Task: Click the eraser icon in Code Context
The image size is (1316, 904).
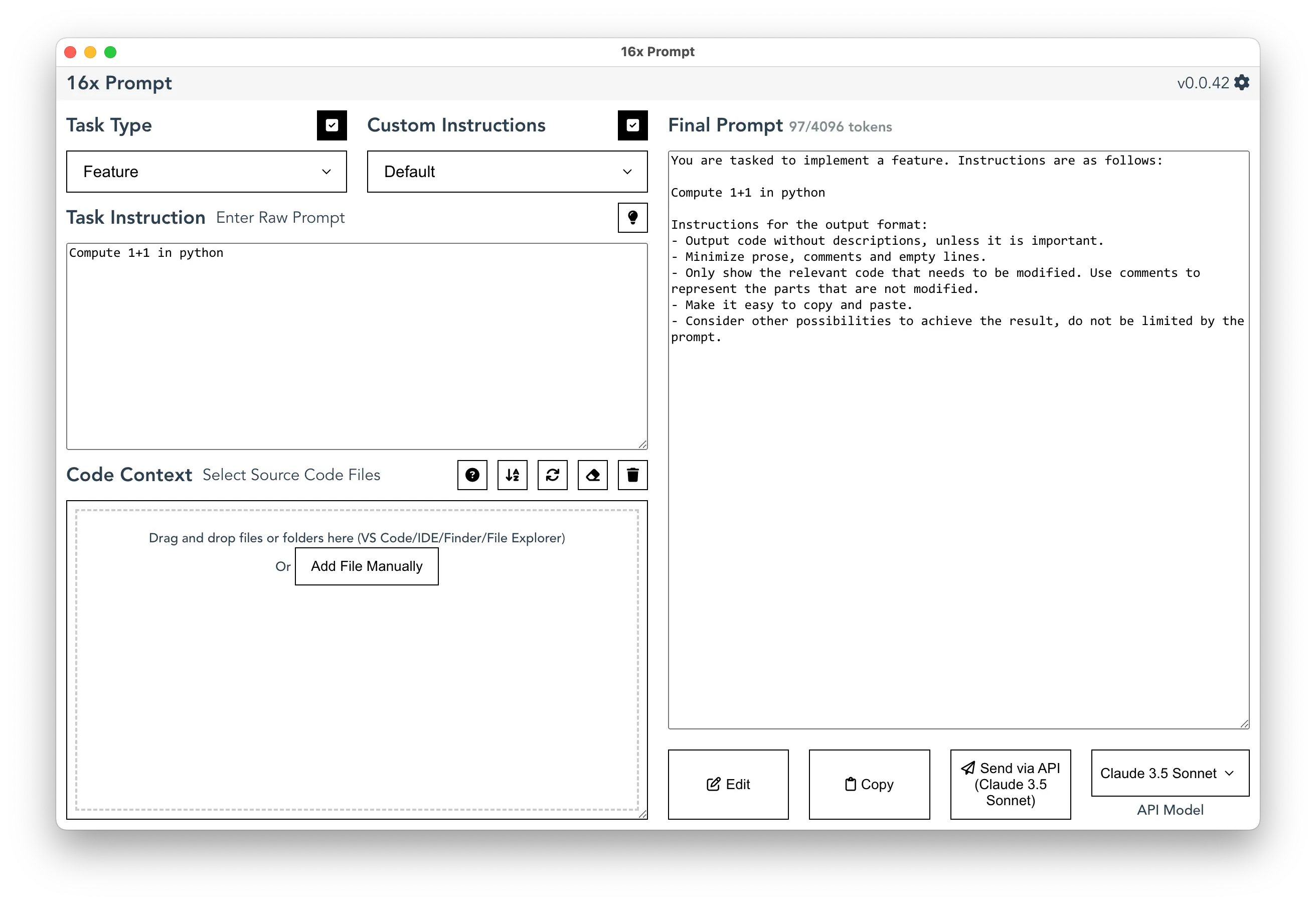Action: (x=593, y=475)
